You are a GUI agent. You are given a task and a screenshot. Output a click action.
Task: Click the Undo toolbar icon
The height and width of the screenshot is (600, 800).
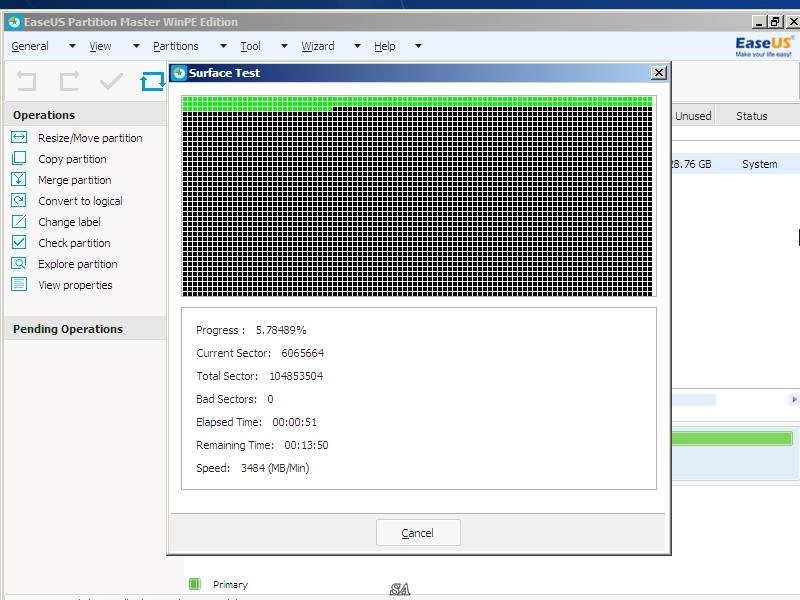(x=26, y=81)
